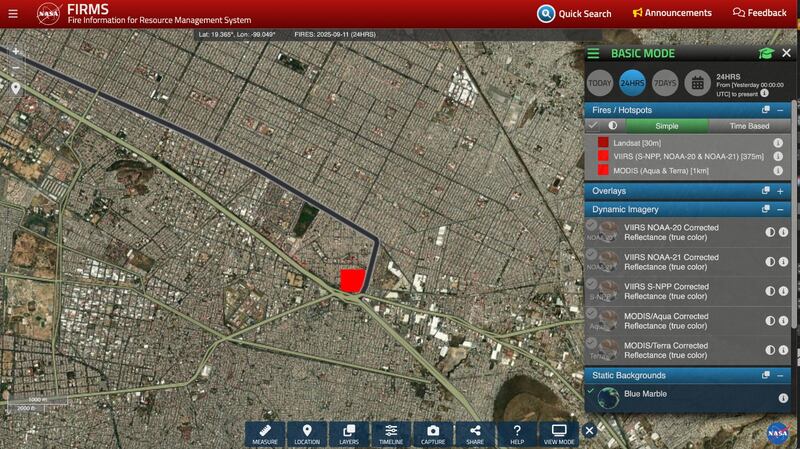This screenshot has width=800, height=449.
Task: Show info for Landsat [30m]
Action: pyautogui.click(x=778, y=143)
